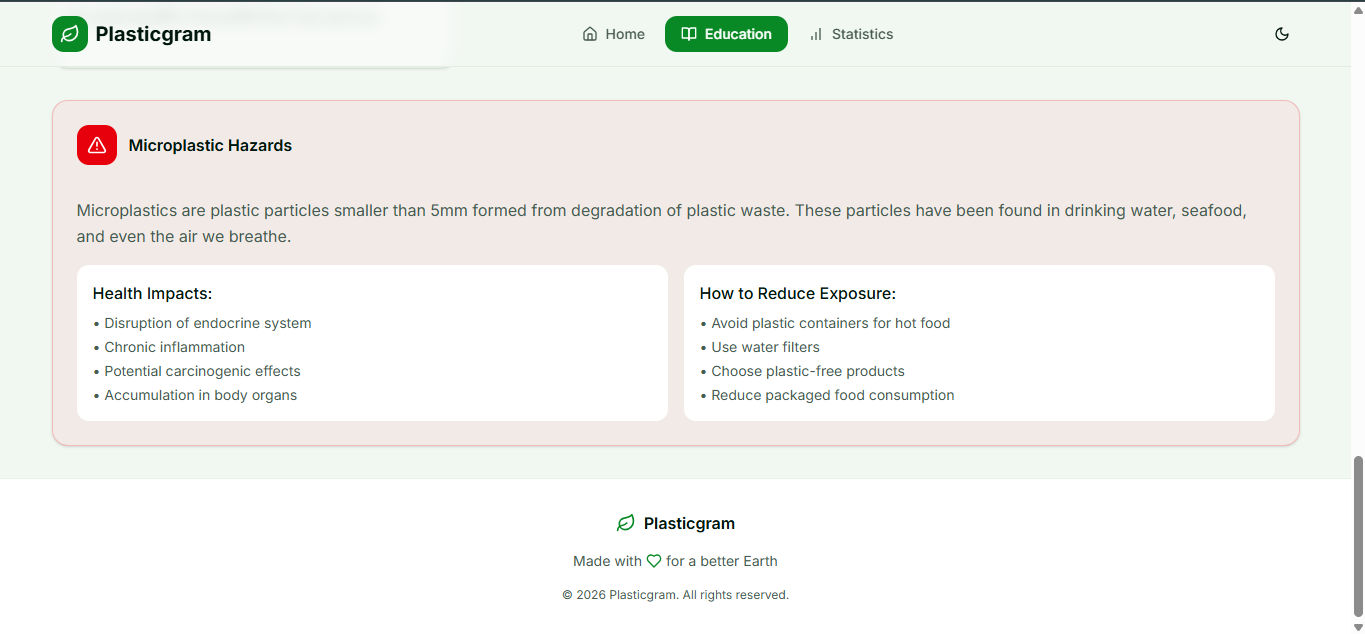Viewport: 1365px width, 634px height.
Task: Click the green heart icon in footer
Action: click(654, 561)
